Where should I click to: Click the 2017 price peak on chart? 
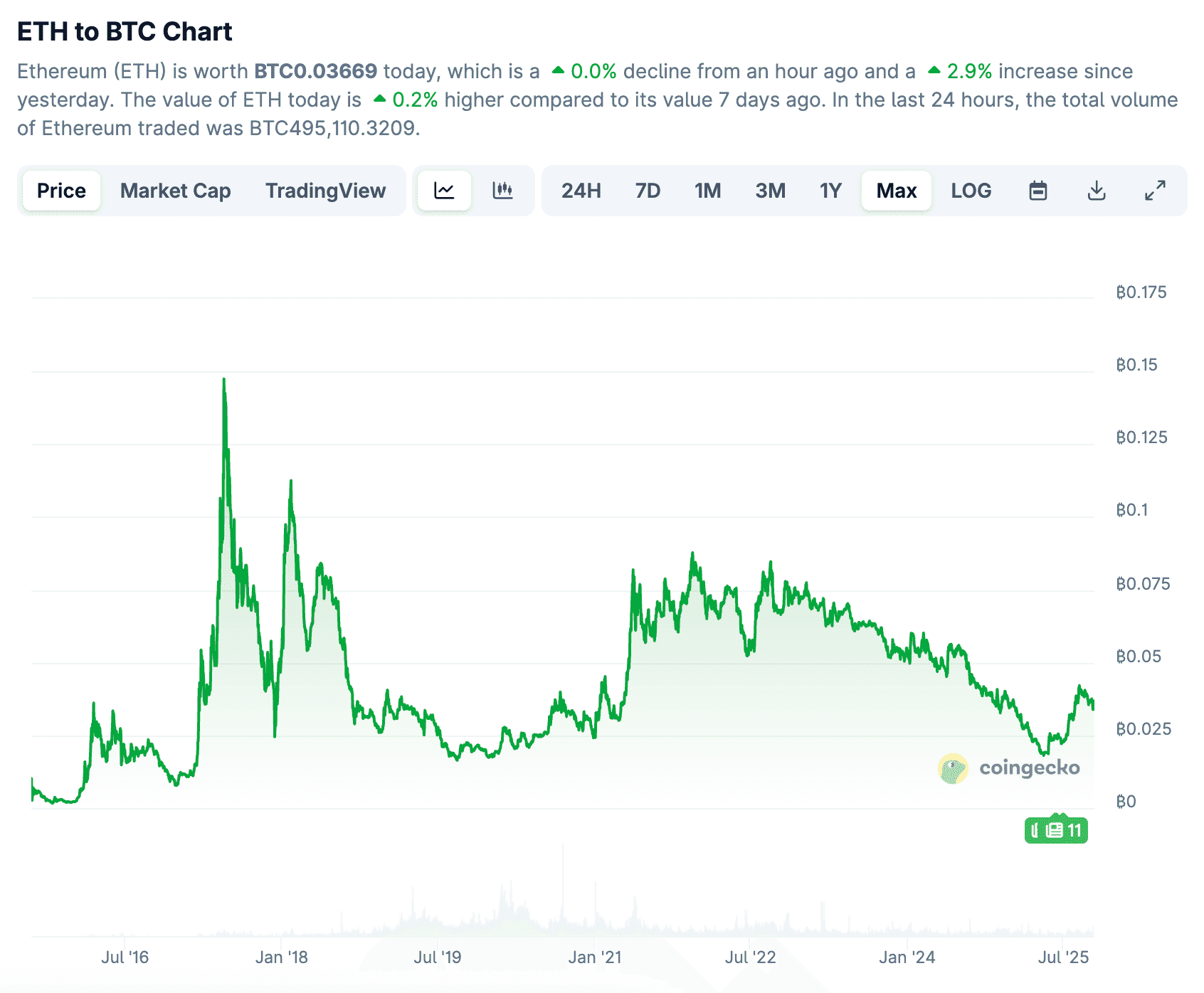point(224,380)
